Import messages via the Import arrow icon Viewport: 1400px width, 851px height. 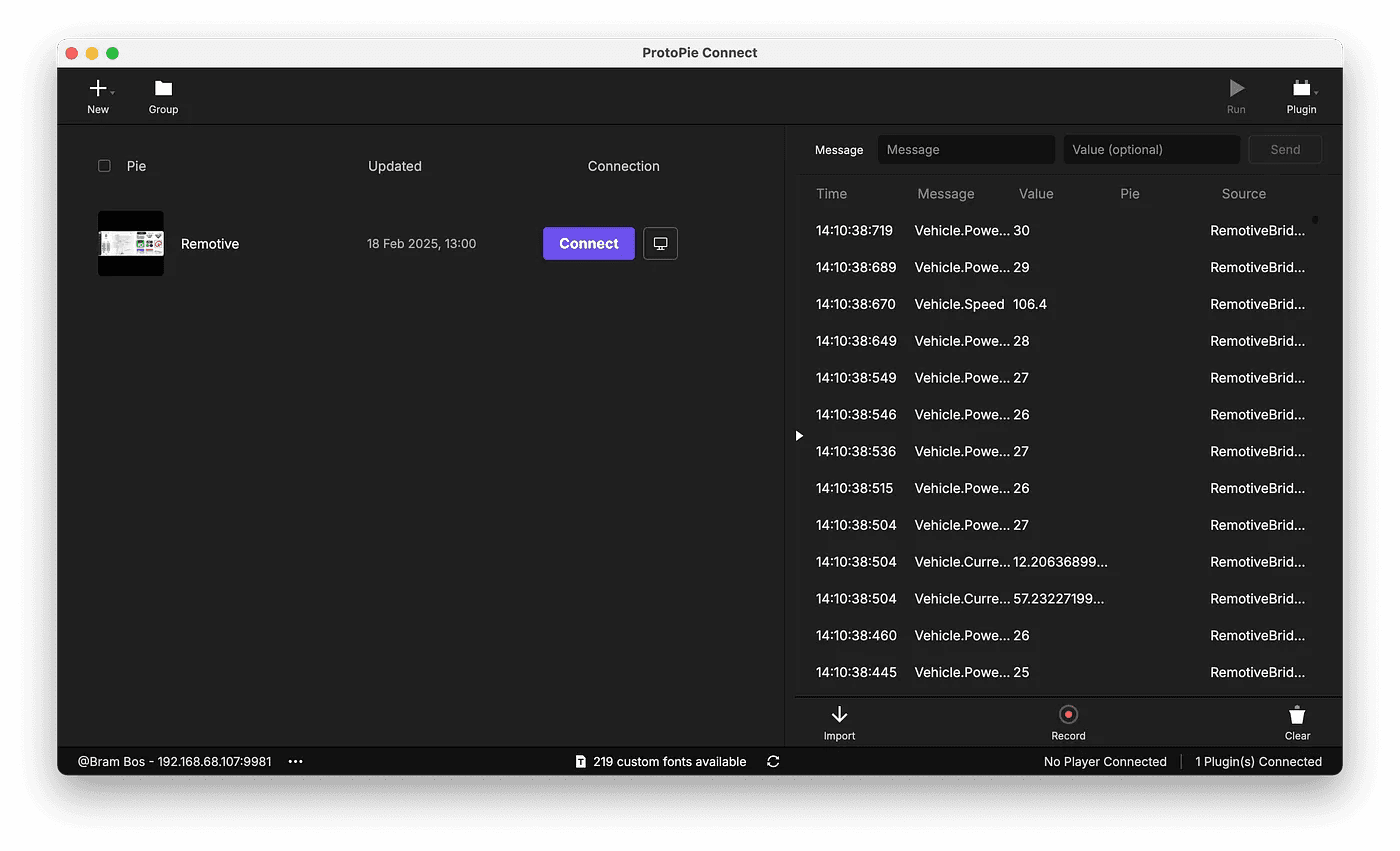(839, 714)
